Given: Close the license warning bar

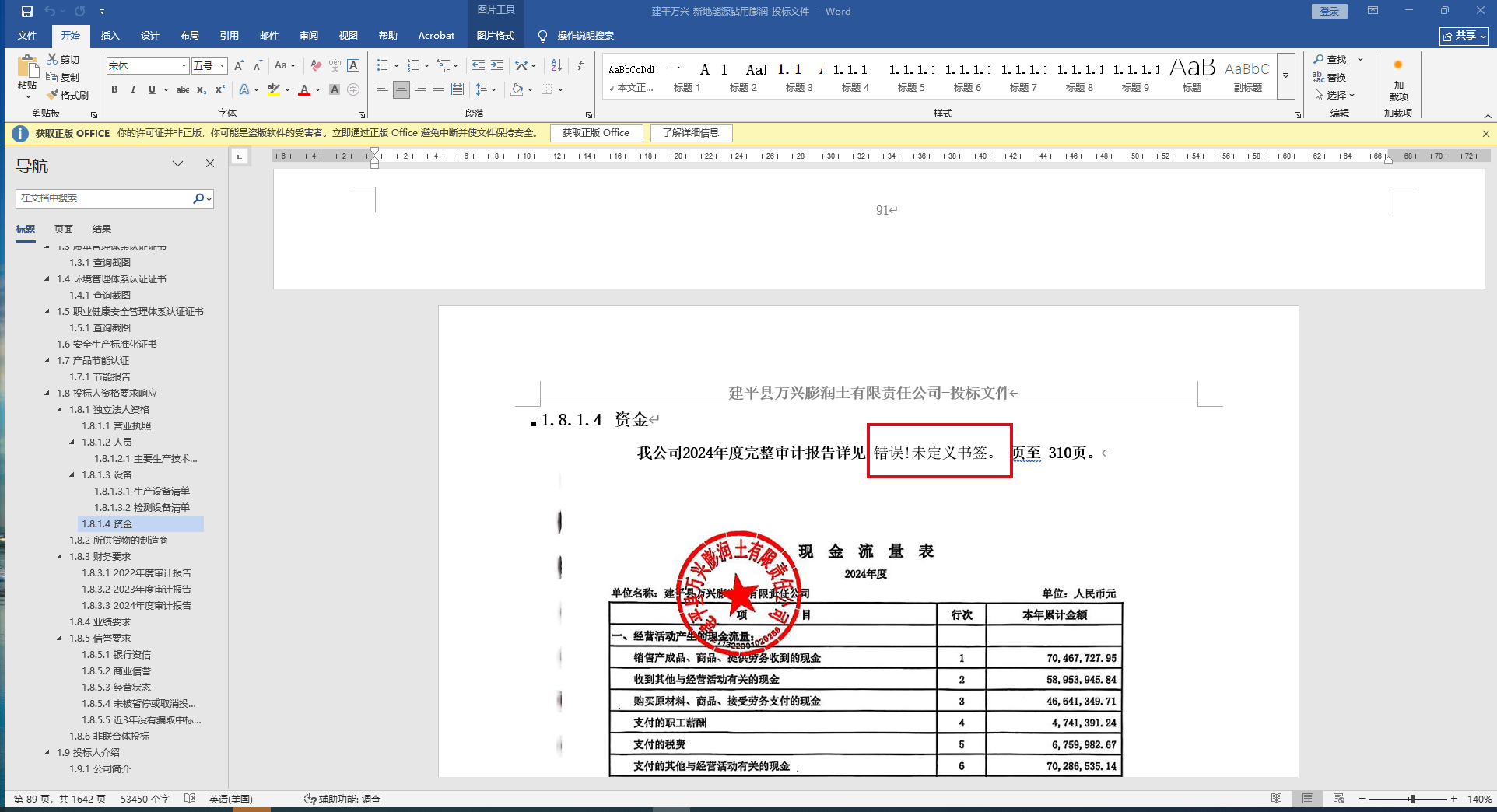Looking at the screenshot, I should click(1485, 134).
